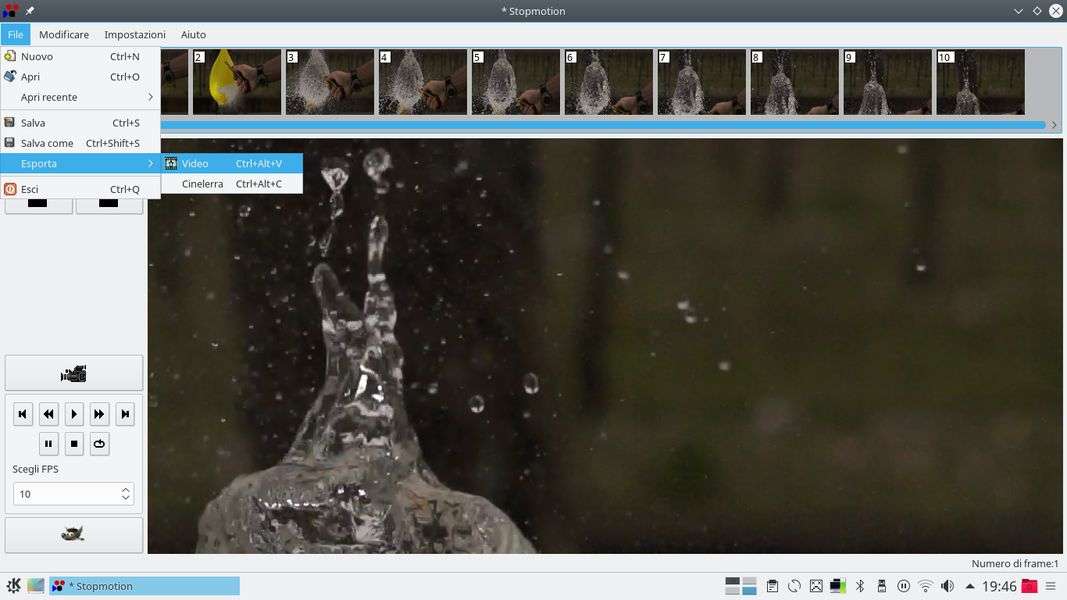Click the USB device tray icon
1067x600 pixels.
[x=882, y=586]
